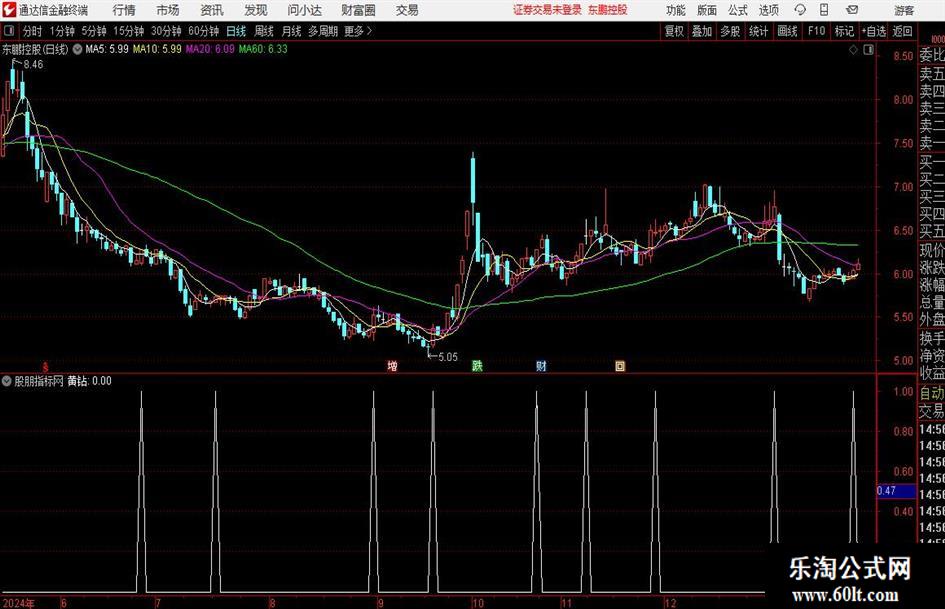The height and width of the screenshot is (609, 945).
Task: Click the indicator settings icon beside 股朋指标网
Action: (7, 381)
